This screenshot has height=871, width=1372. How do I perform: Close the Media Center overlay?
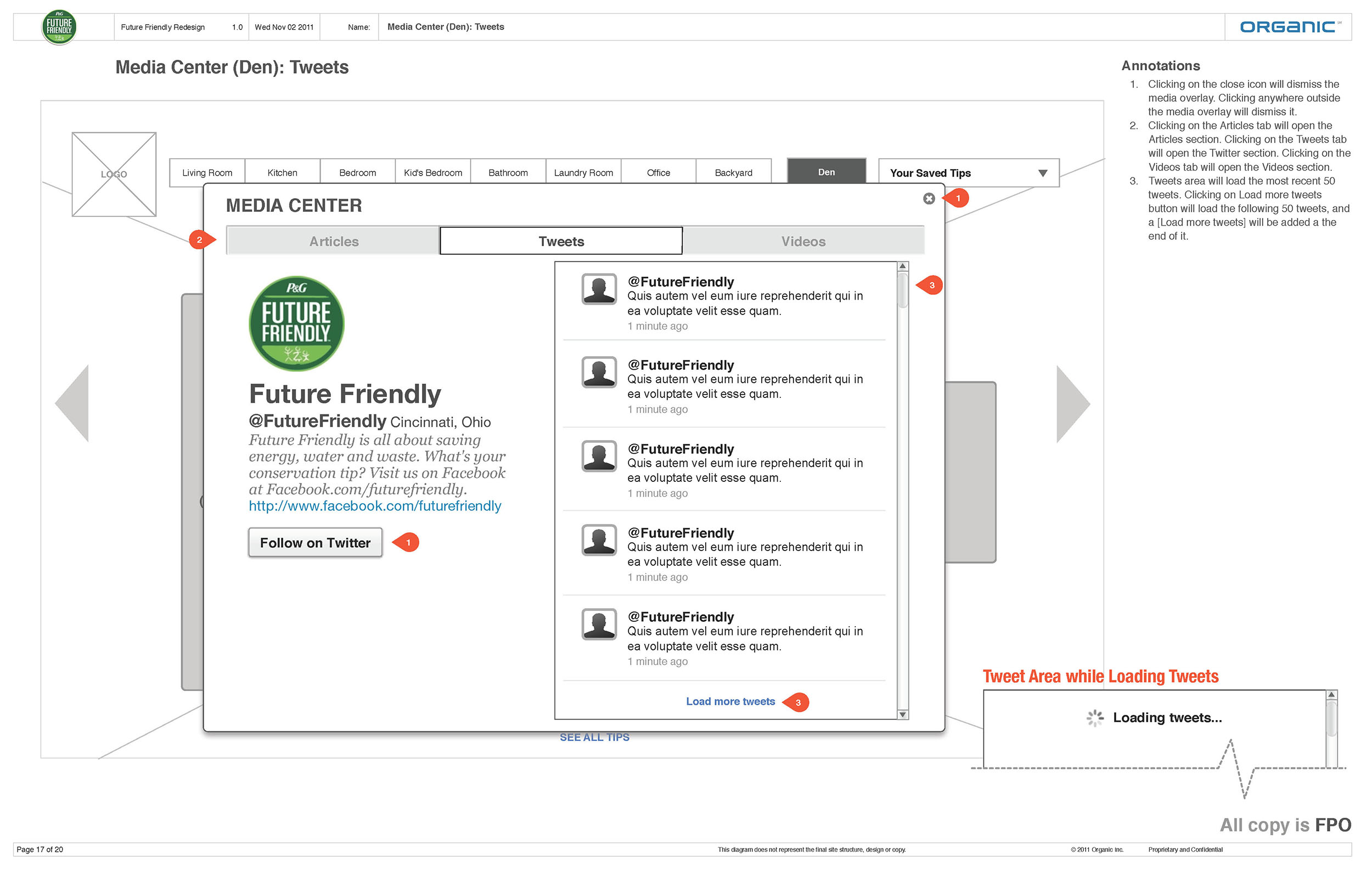(x=929, y=198)
